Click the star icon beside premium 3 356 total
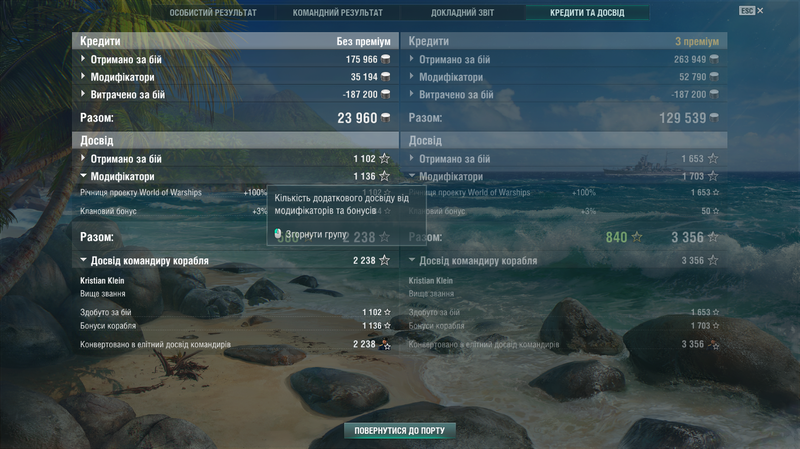Image resolution: width=800 pixels, height=449 pixels. pyautogui.click(x=713, y=237)
